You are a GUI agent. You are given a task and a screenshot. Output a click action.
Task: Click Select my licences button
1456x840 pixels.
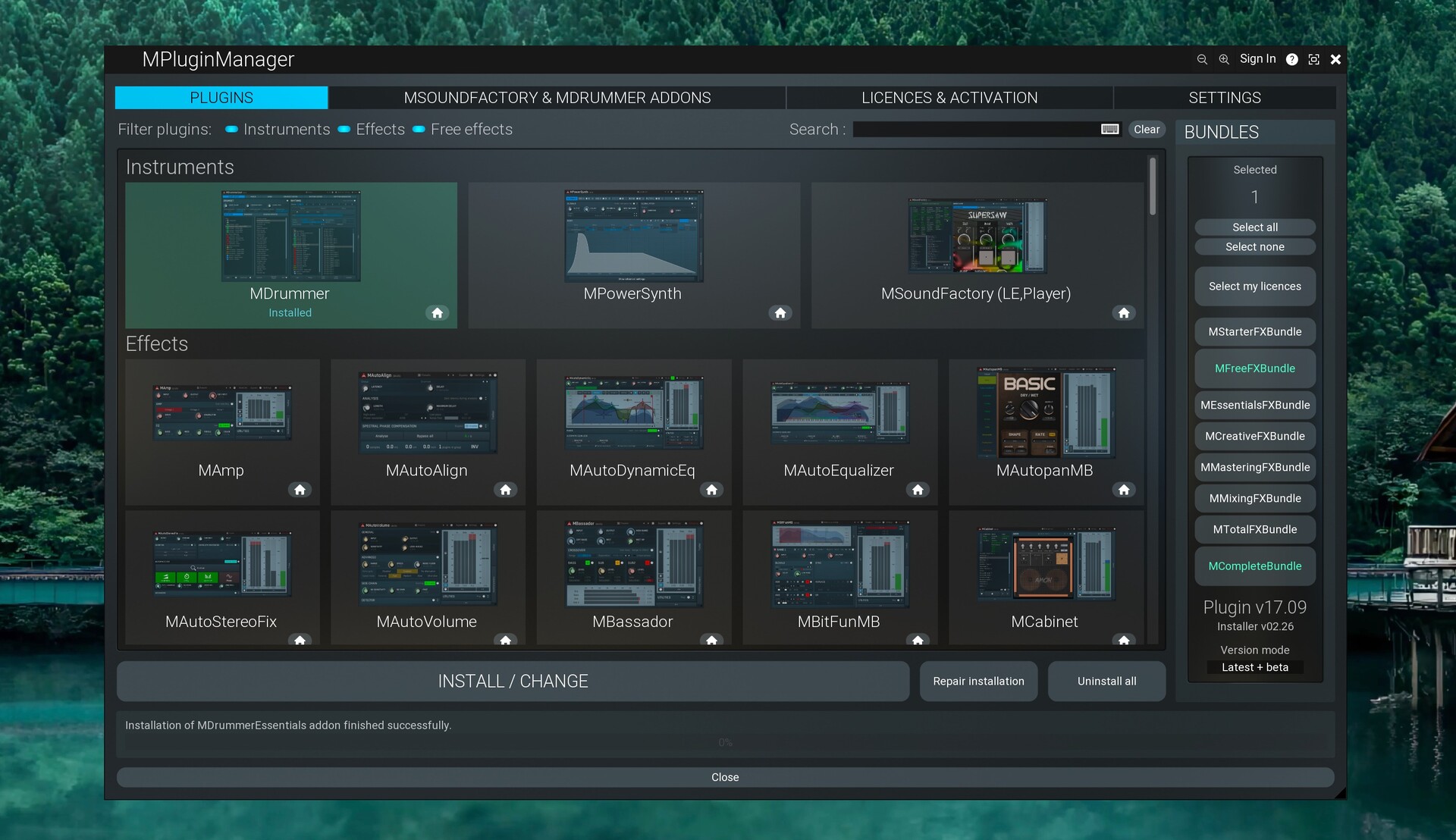click(x=1255, y=287)
